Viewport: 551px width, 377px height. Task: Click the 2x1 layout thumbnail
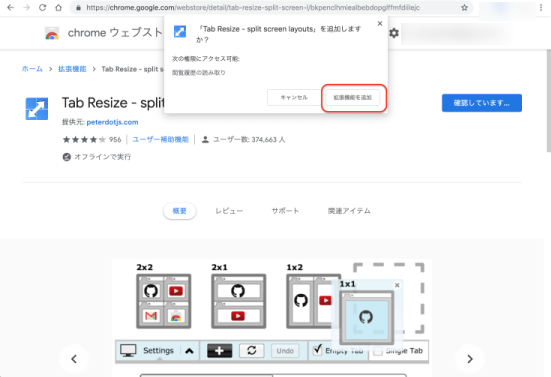(239, 301)
